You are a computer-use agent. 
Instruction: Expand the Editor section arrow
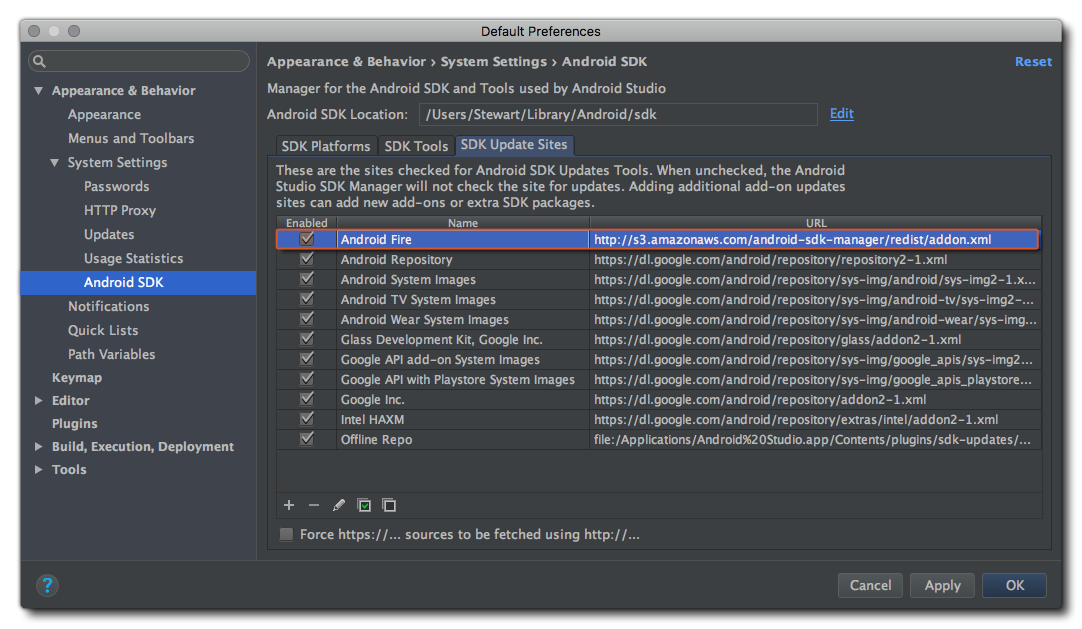point(39,401)
